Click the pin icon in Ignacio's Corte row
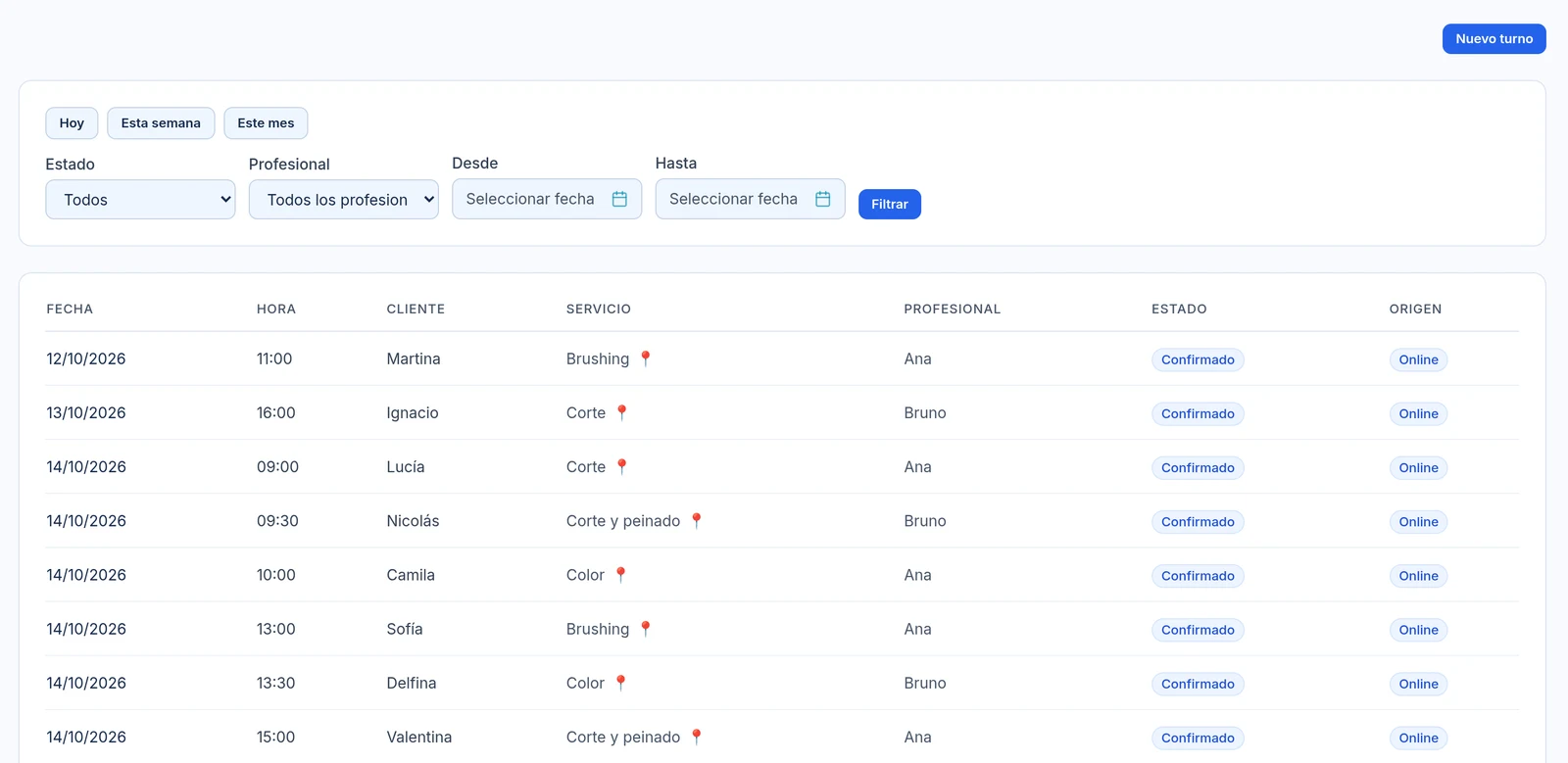This screenshot has height=763, width=1568. point(621,412)
